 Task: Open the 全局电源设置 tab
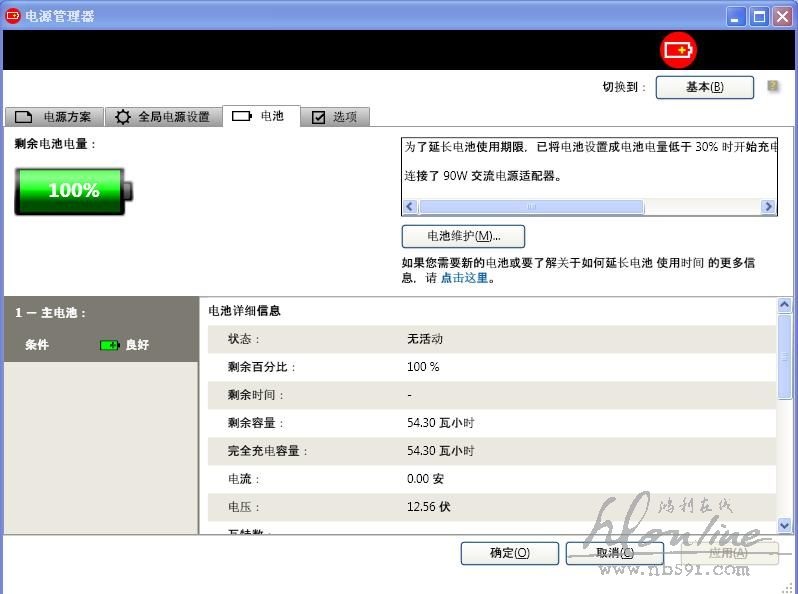(x=163, y=117)
